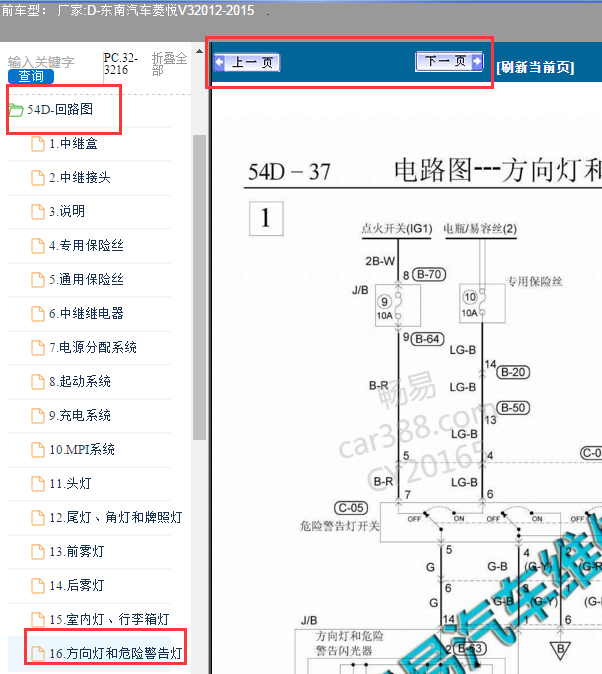Viewport: 602px width, 674px height.
Task: Open the 4.专用保险丝 document
Action: click(x=86, y=245)
